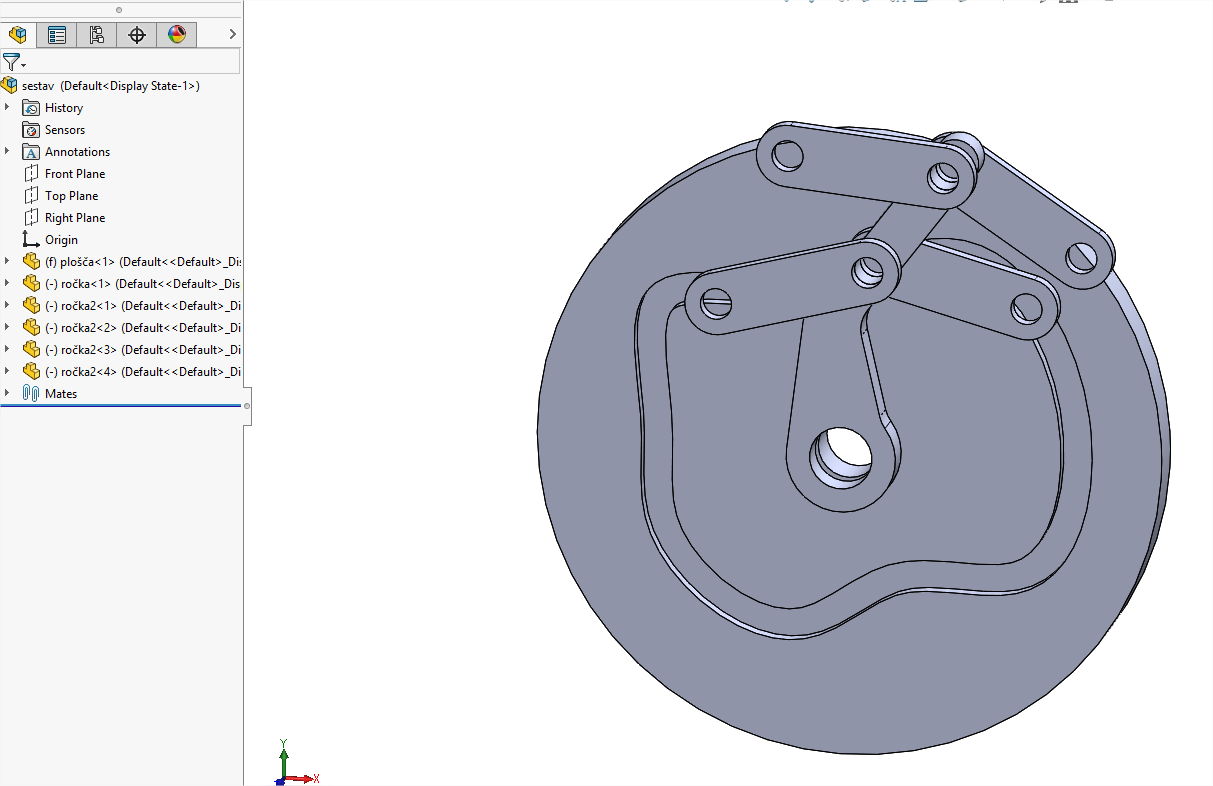Switch to the PropertyManager tab
Image resolution: width=1213 pixels, height=786 pixels.
point(57,35)
